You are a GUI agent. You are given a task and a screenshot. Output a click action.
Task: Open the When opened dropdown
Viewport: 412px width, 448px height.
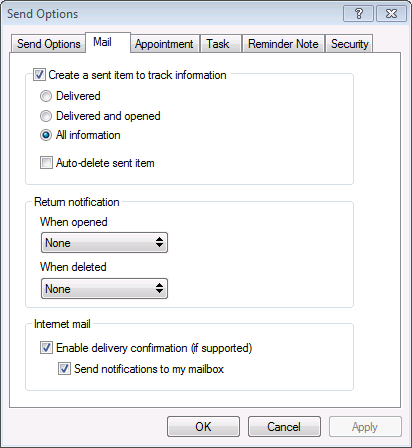(104, 243)
